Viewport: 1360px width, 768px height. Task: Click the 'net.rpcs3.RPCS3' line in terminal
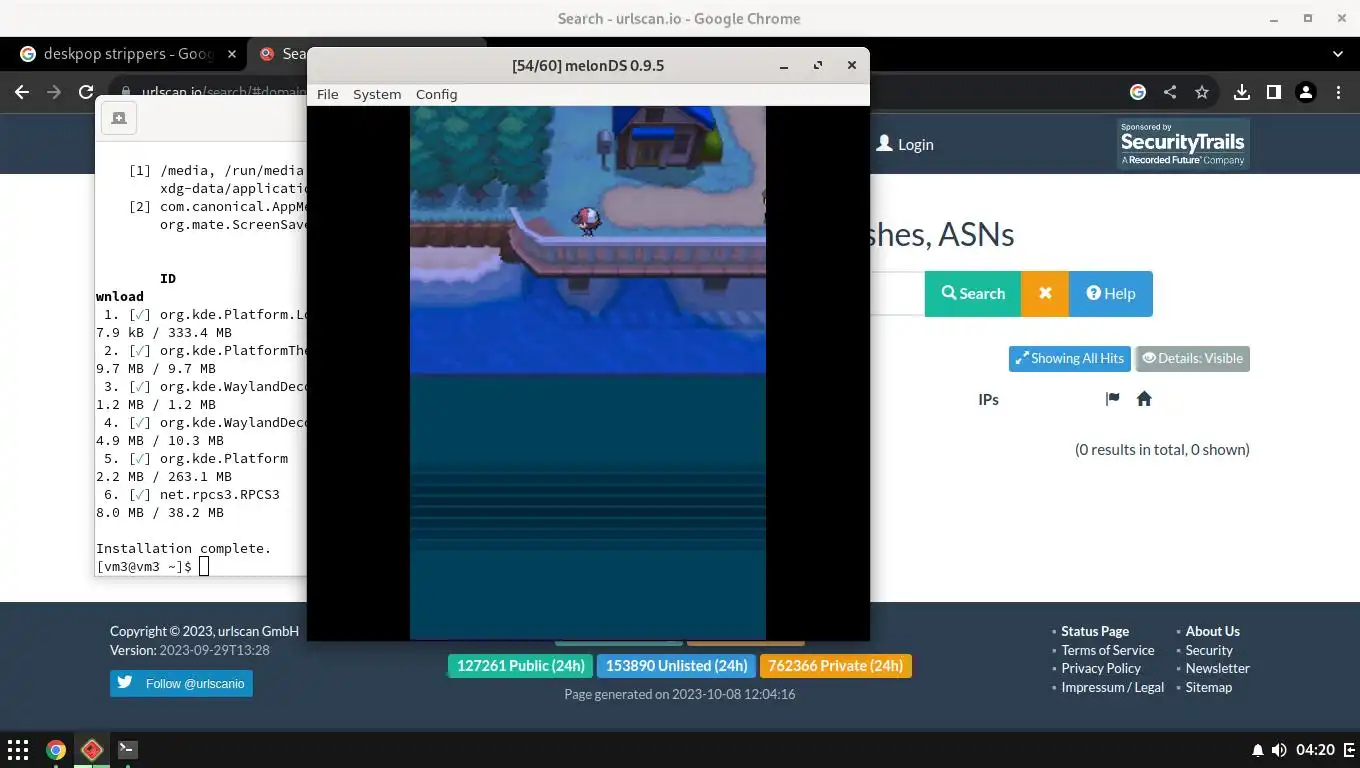(x=191, y=494)
